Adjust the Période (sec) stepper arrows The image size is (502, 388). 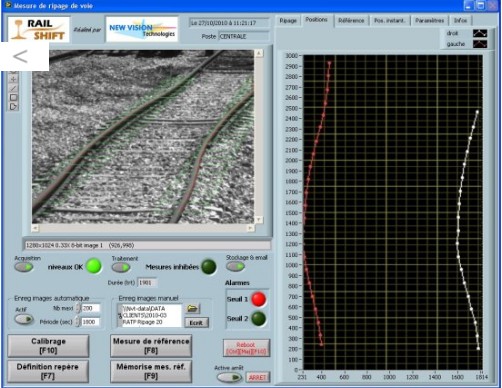pyautogui.click(x=78, y=322)
